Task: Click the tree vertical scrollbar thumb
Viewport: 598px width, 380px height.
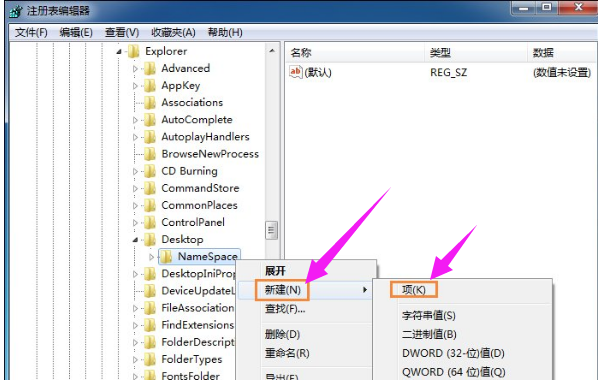Action: (x=272, y=230)
